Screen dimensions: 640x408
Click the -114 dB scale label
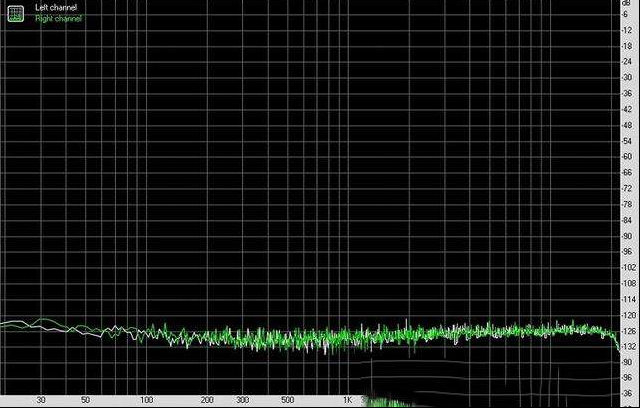(629, 299)
